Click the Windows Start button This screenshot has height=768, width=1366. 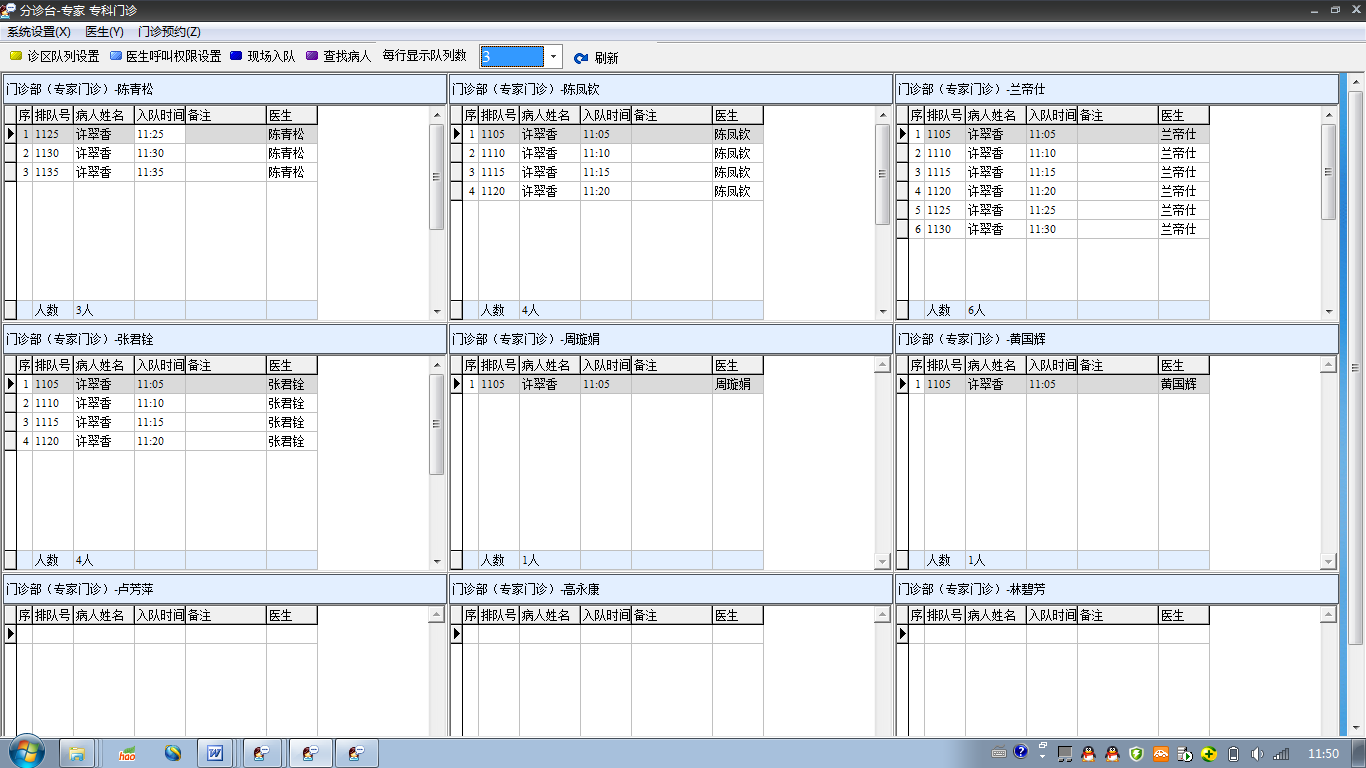pos(27,752)
